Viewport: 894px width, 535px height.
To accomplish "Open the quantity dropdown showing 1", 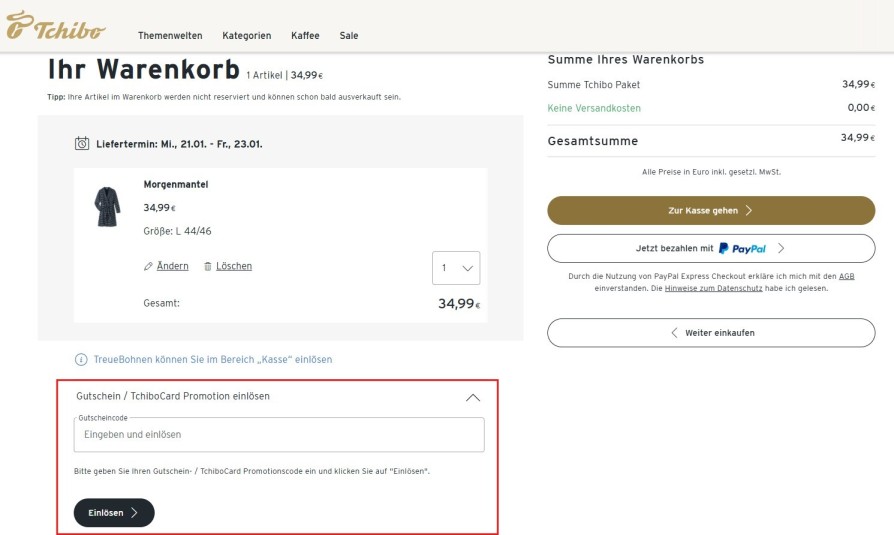I will tap(456, 268).
